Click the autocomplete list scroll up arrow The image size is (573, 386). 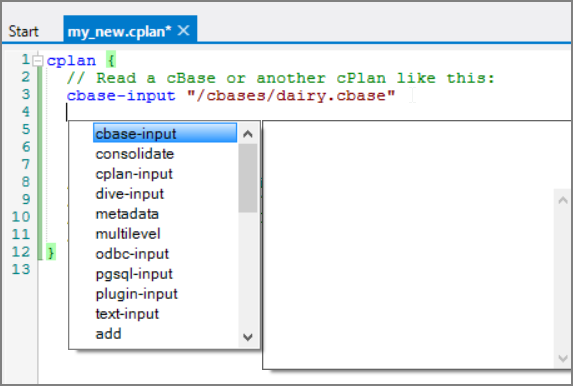248,134
